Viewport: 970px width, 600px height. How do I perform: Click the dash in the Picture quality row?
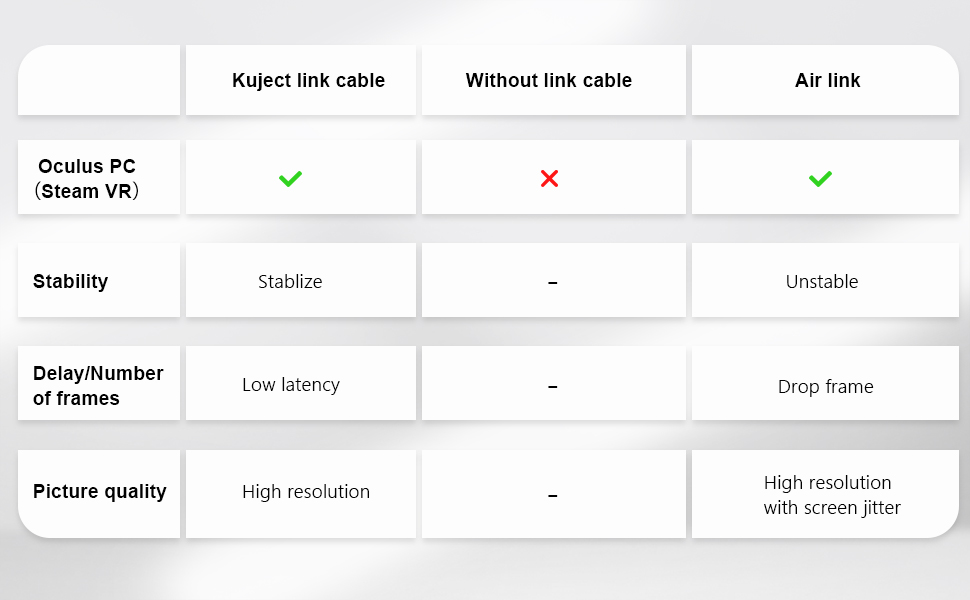tap(552, 495)
